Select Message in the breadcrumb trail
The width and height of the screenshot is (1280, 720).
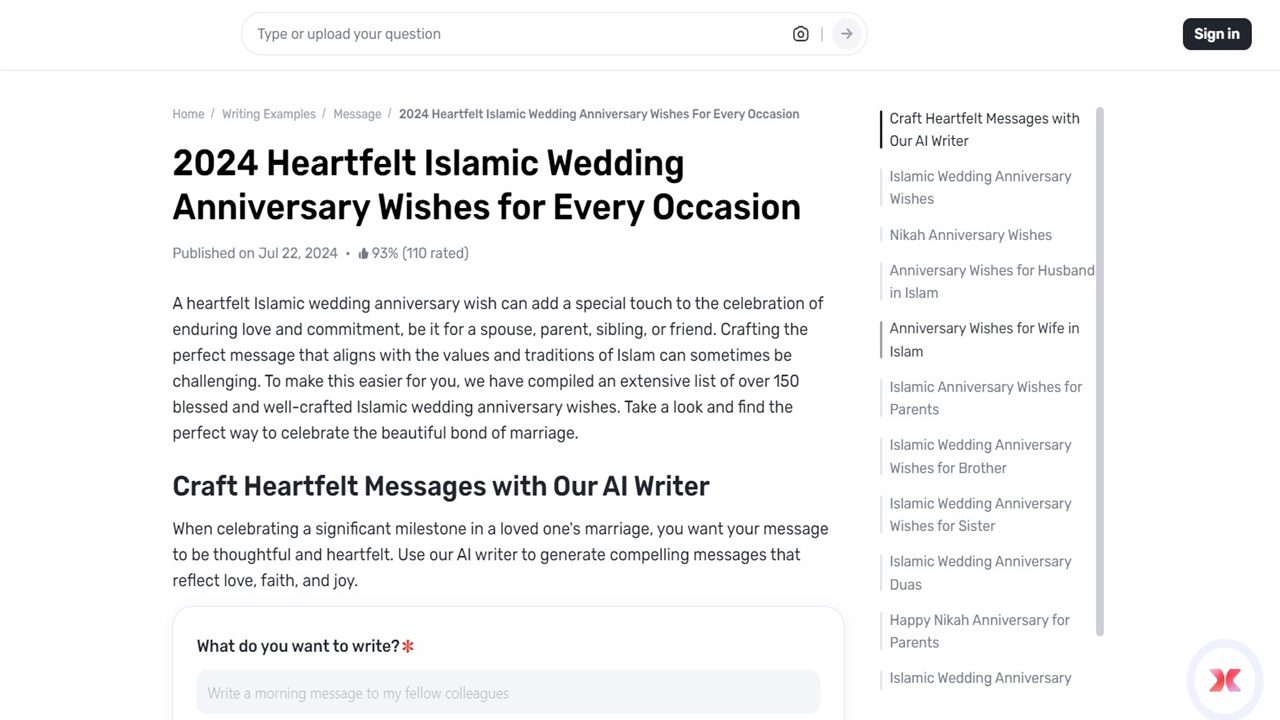357,114
